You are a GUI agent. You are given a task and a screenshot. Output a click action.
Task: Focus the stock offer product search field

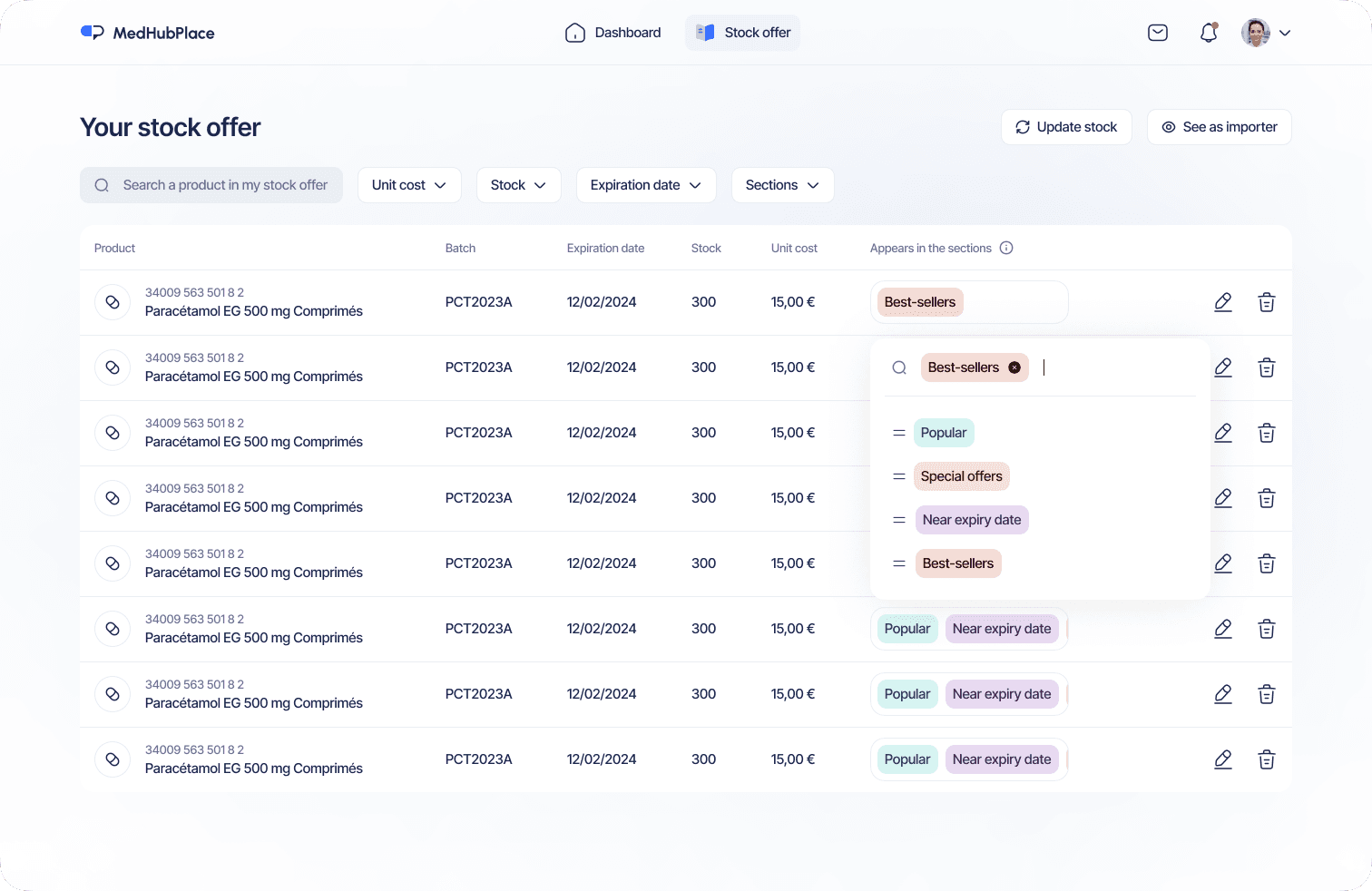tap(211, 185)
